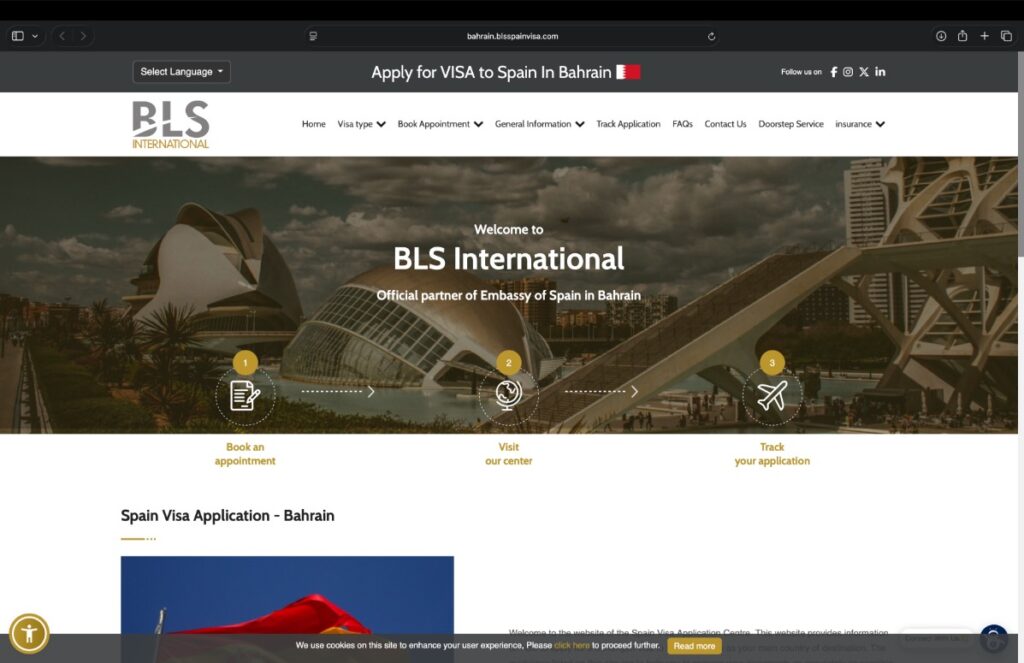1024x663 pixels.
Task: Click the Visit our center globe icon
Action: click(509, 395)
